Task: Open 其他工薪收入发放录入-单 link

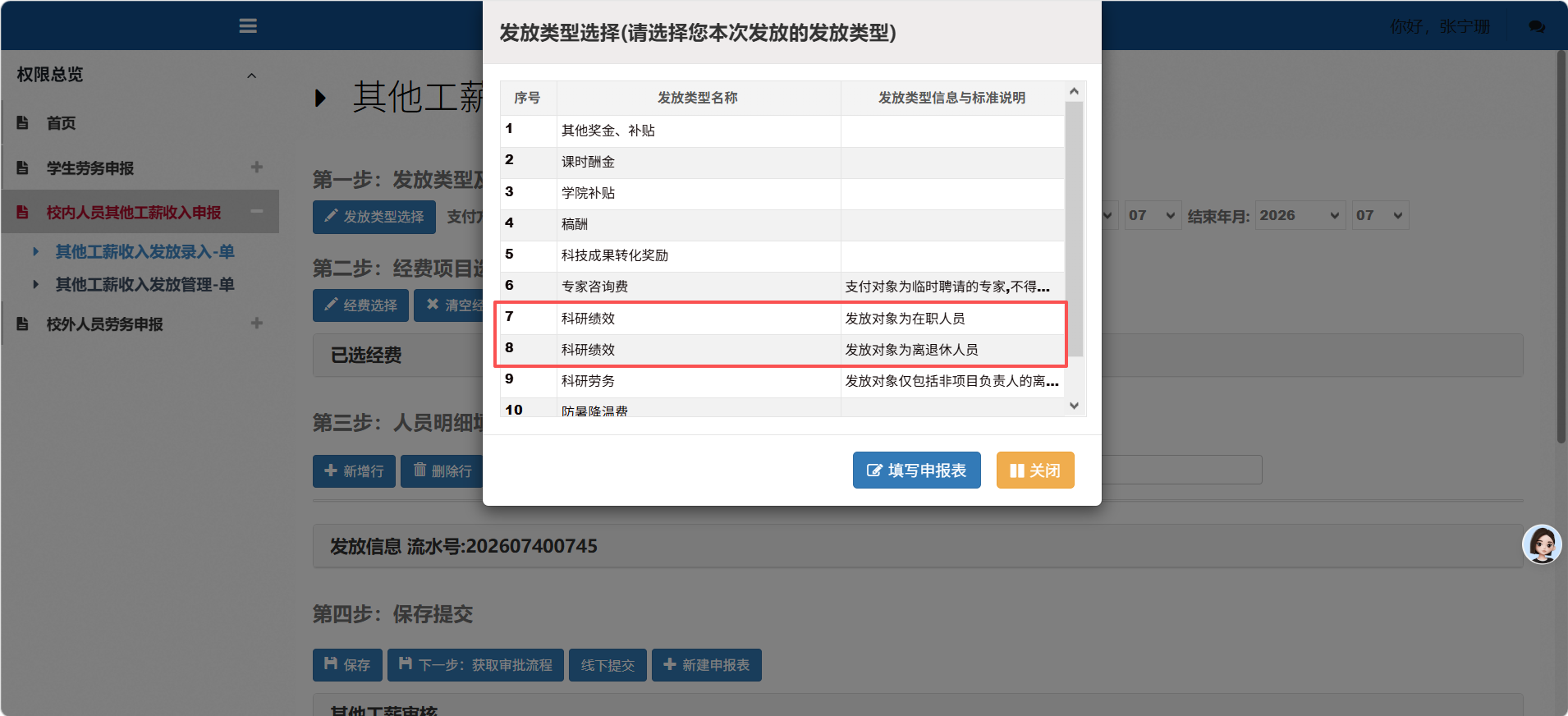Action: [144, 252]
